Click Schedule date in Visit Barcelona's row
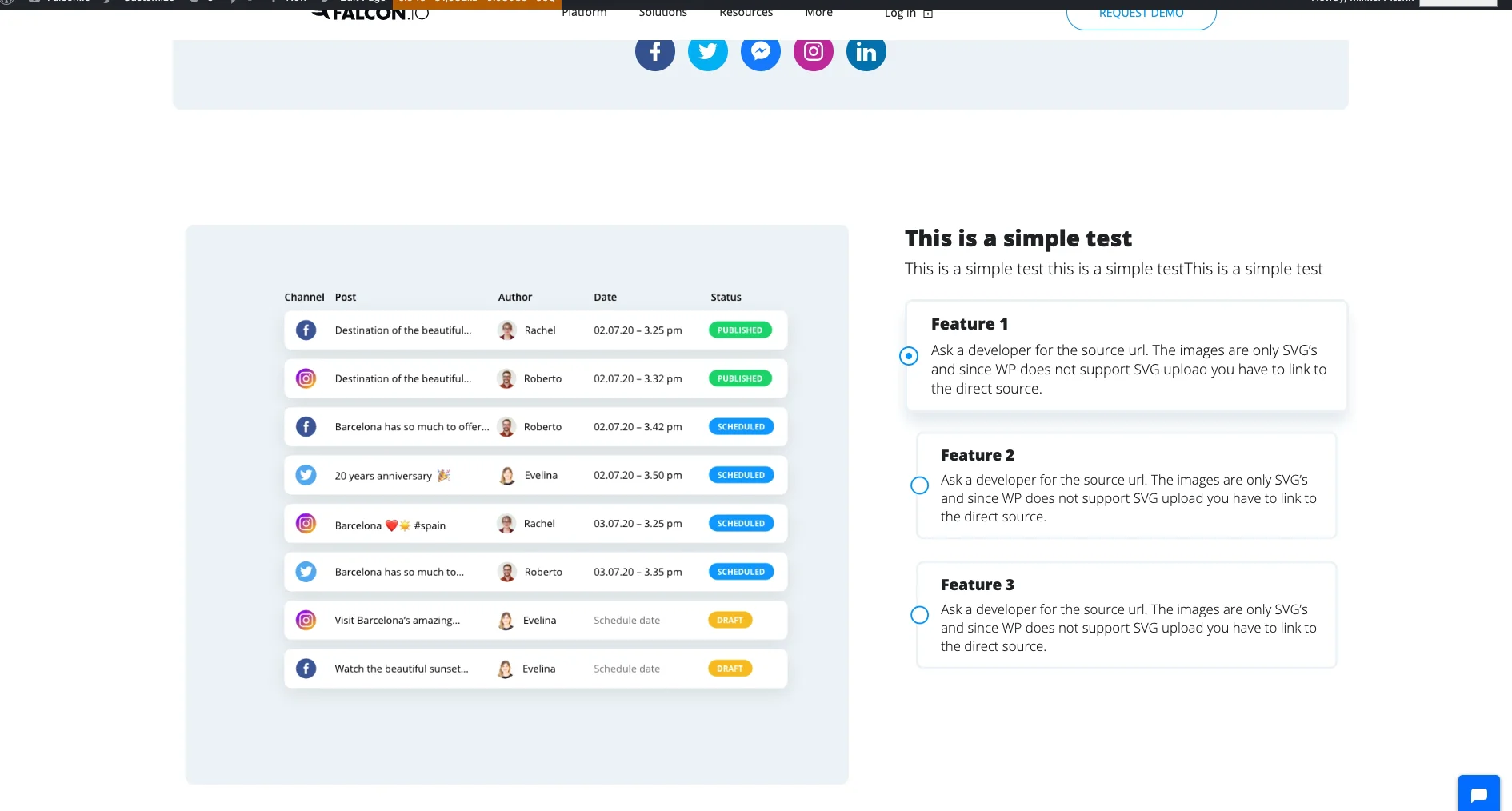The width and height of the screenshot is (1512, 811). pos(626,620)
